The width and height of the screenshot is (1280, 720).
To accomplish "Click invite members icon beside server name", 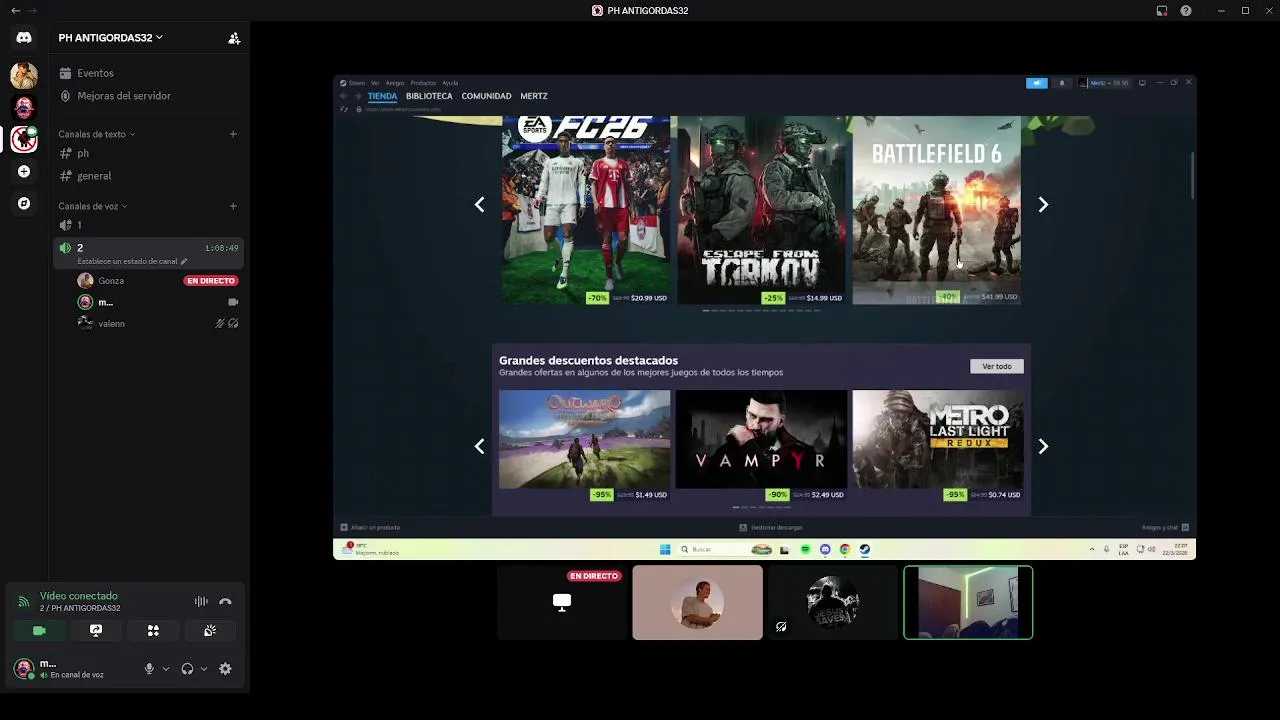I will [234, 38].
